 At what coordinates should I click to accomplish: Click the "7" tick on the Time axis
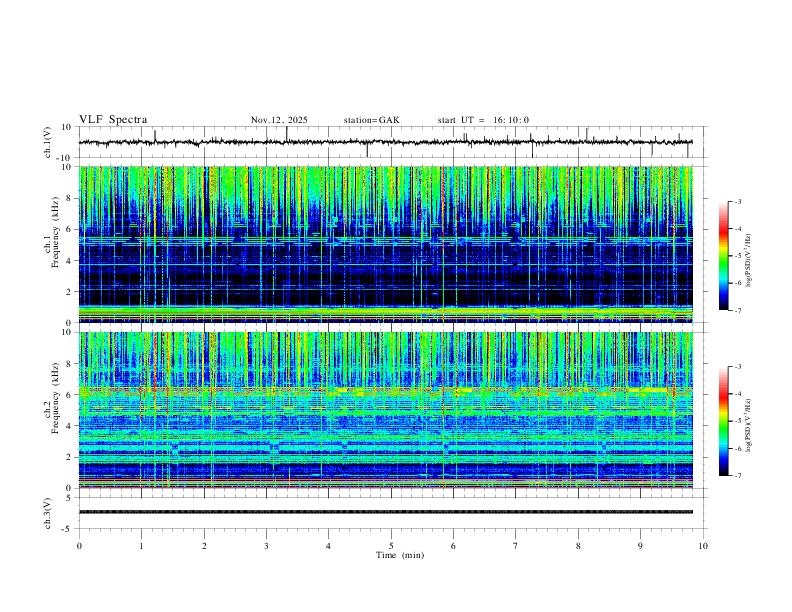pyautogui.click(x=516, y=546)
